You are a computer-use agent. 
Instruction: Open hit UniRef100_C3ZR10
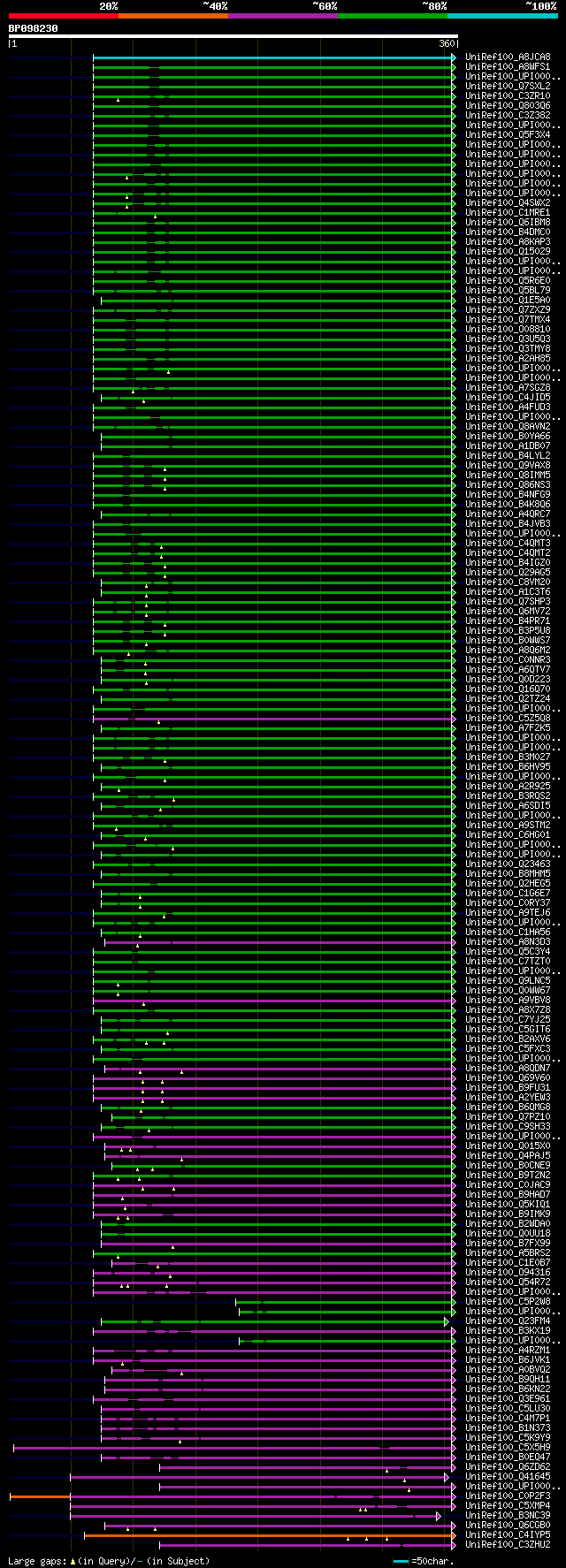[x=508, y=96]
